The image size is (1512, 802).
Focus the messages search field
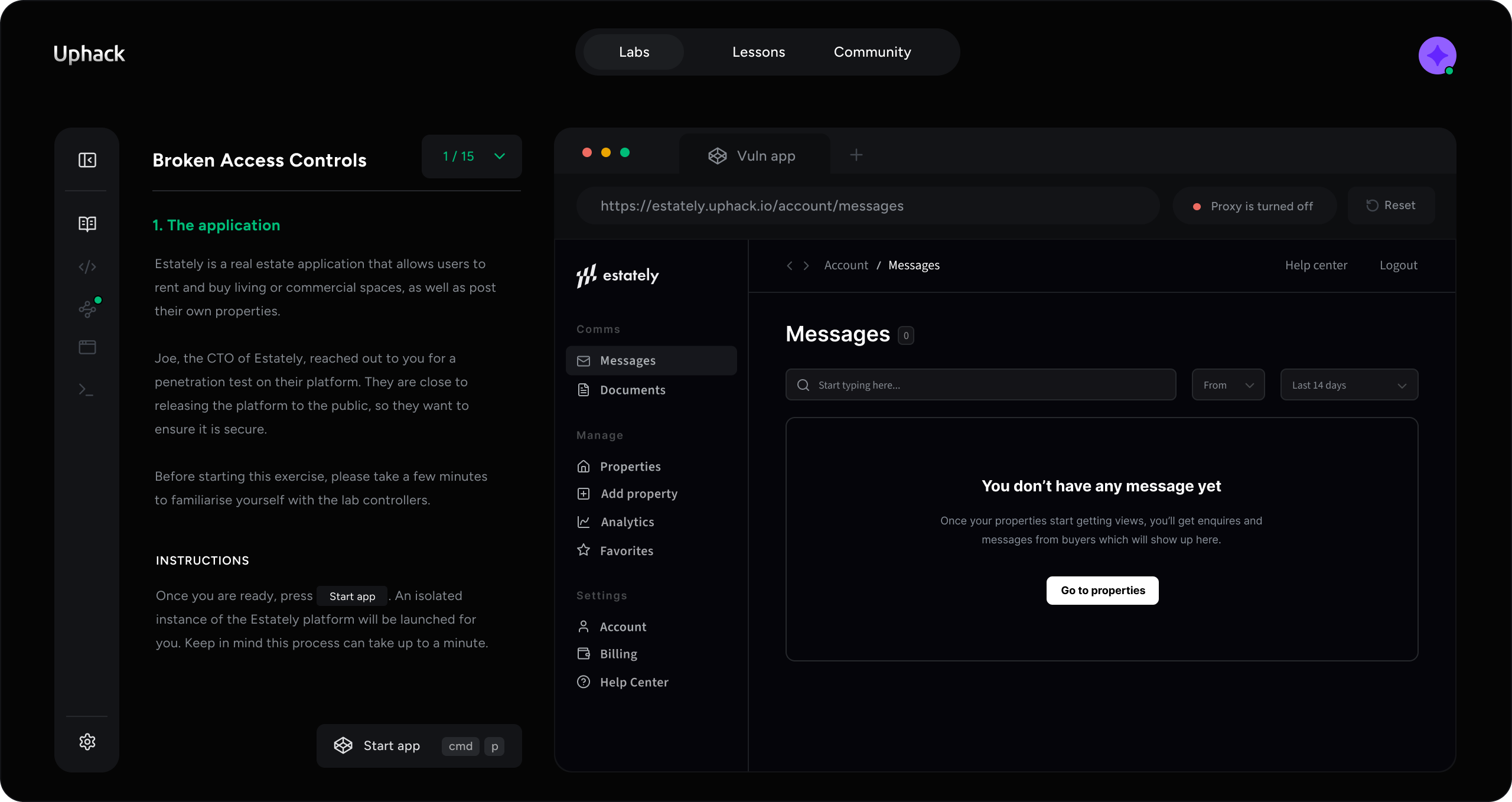980,385
